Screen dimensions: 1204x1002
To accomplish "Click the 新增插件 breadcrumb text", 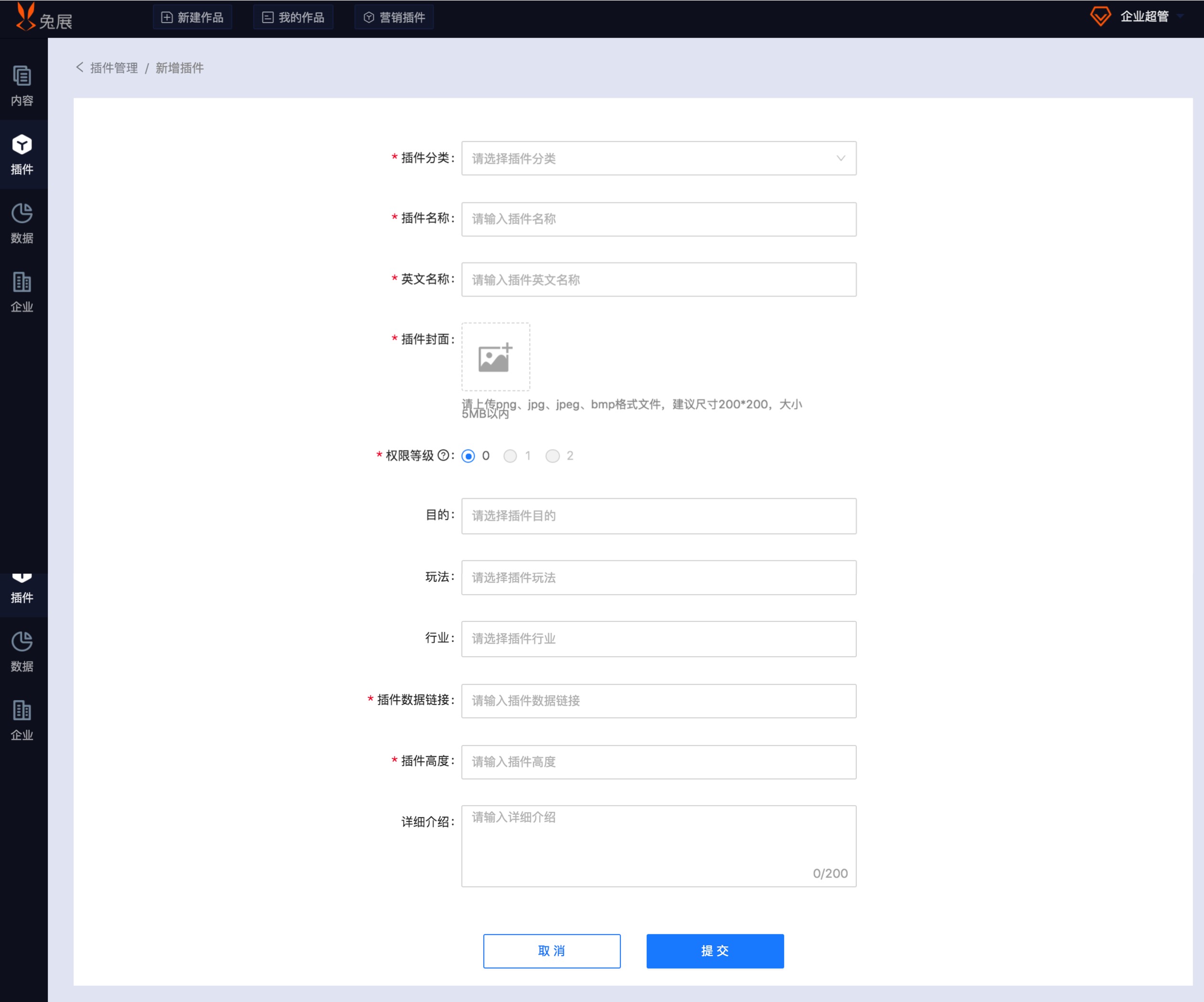I will point(180,68).
